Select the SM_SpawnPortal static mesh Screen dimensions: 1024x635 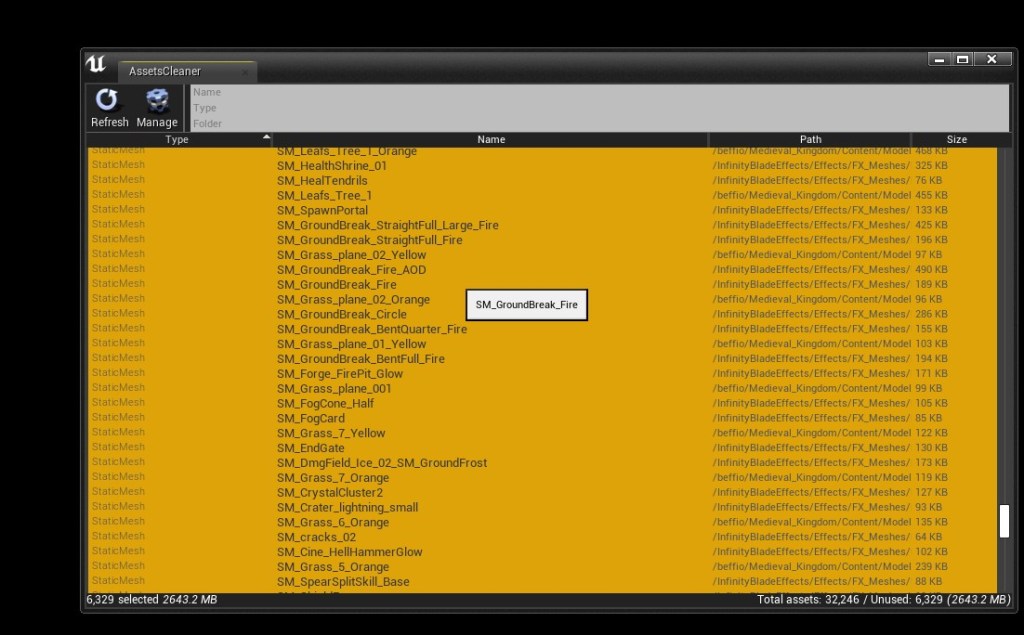tap(322, 211)
